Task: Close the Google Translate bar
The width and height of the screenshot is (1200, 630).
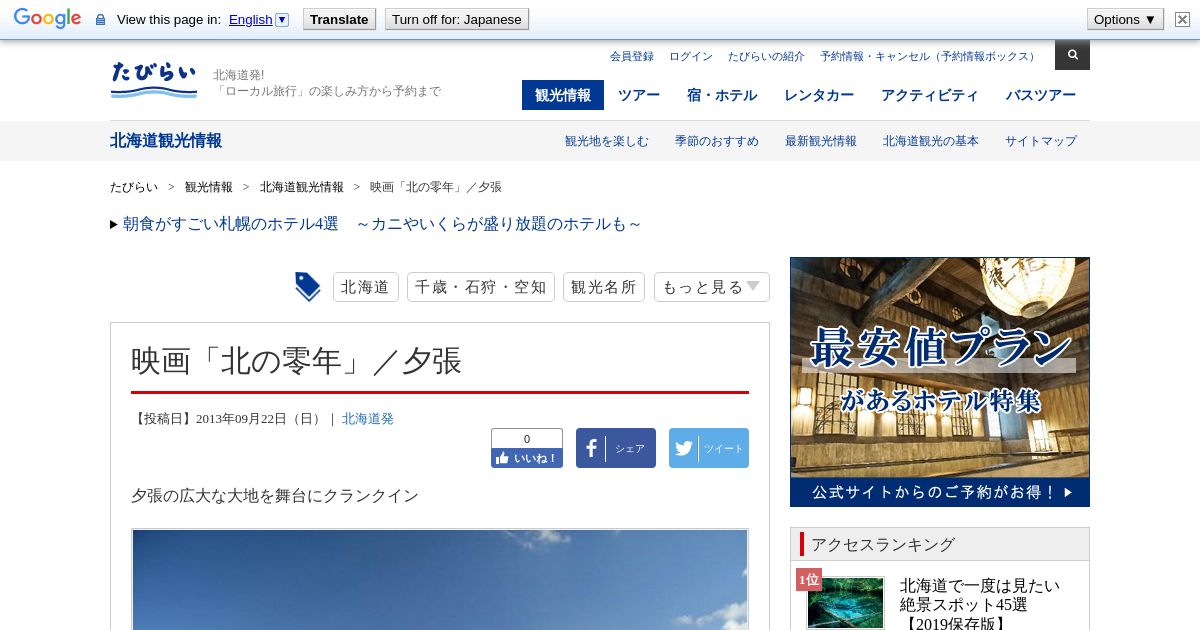Action: click(1182, 19)
